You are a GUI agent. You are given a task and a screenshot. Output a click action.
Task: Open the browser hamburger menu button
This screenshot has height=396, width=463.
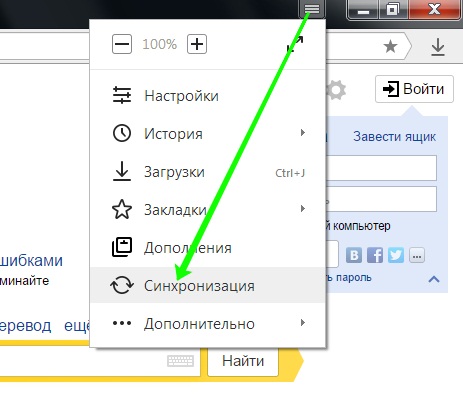[x=312, y=8]
